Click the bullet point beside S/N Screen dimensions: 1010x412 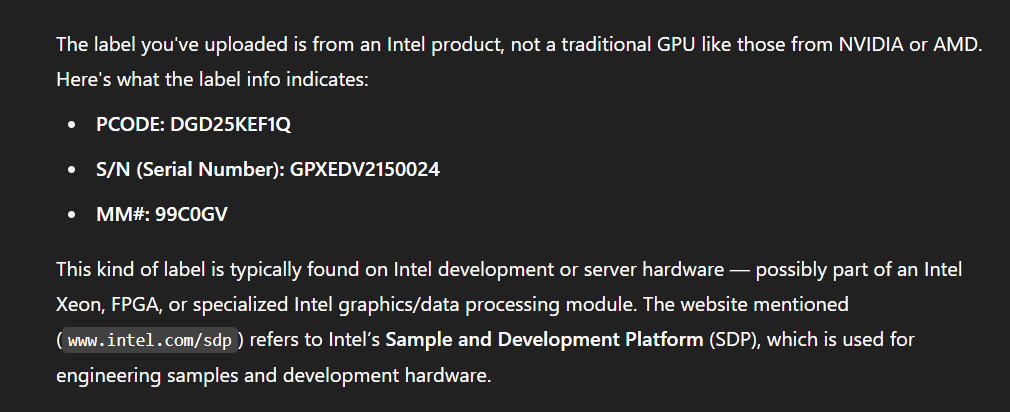(x=71, y=169)
